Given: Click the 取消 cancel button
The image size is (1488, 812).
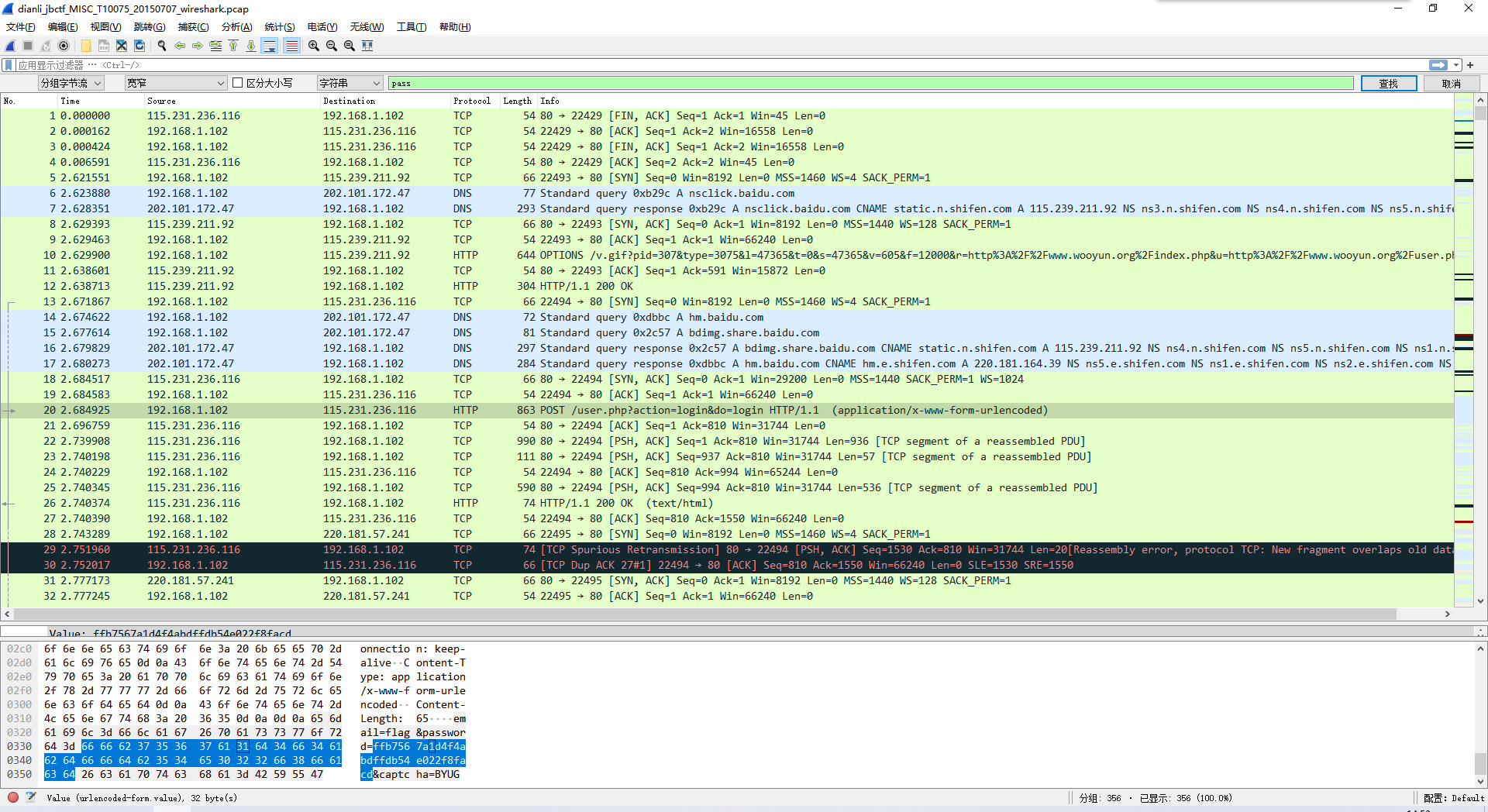Looking at the screenshot, I should coord(1451,84).
